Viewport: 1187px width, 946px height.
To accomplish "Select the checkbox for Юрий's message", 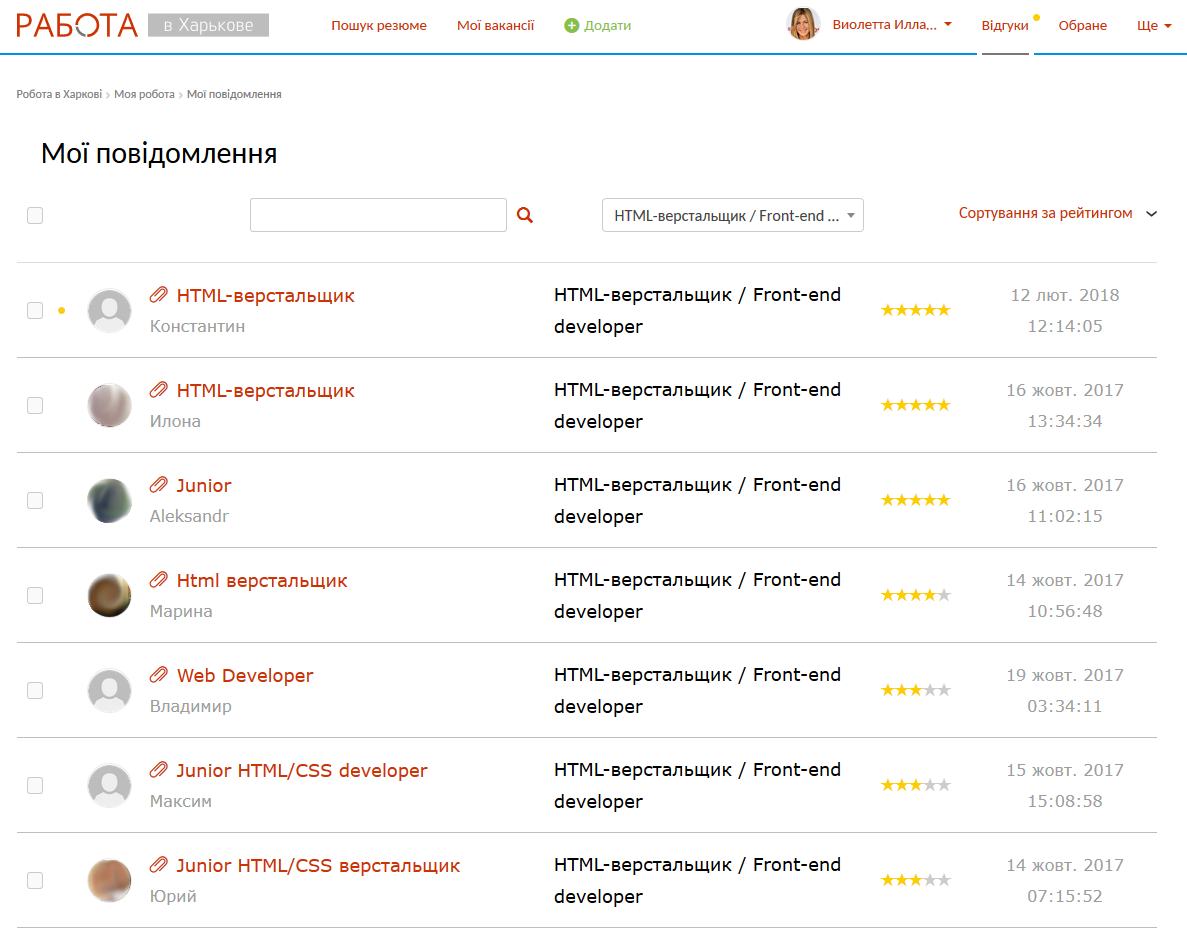I will tap(35, 880).
